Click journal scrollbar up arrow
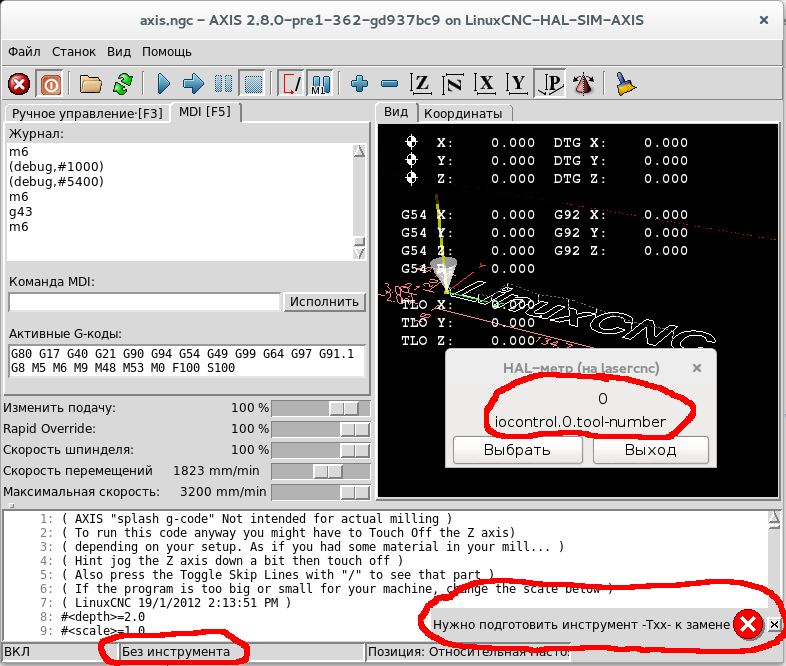The width and height of the screenshot is (786, 666). coord(359,151)
